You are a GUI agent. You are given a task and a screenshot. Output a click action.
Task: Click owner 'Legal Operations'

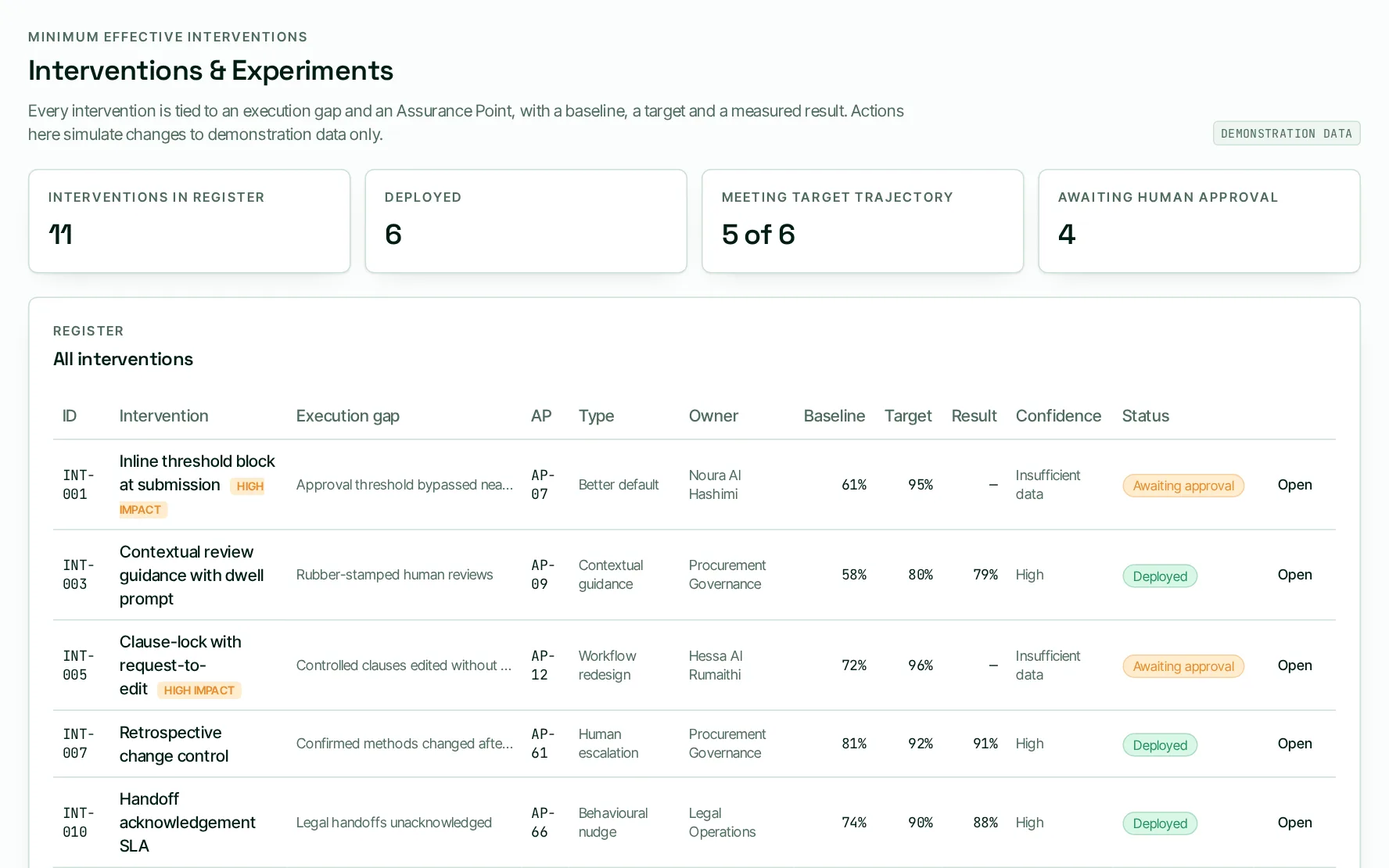click(722, 823)
